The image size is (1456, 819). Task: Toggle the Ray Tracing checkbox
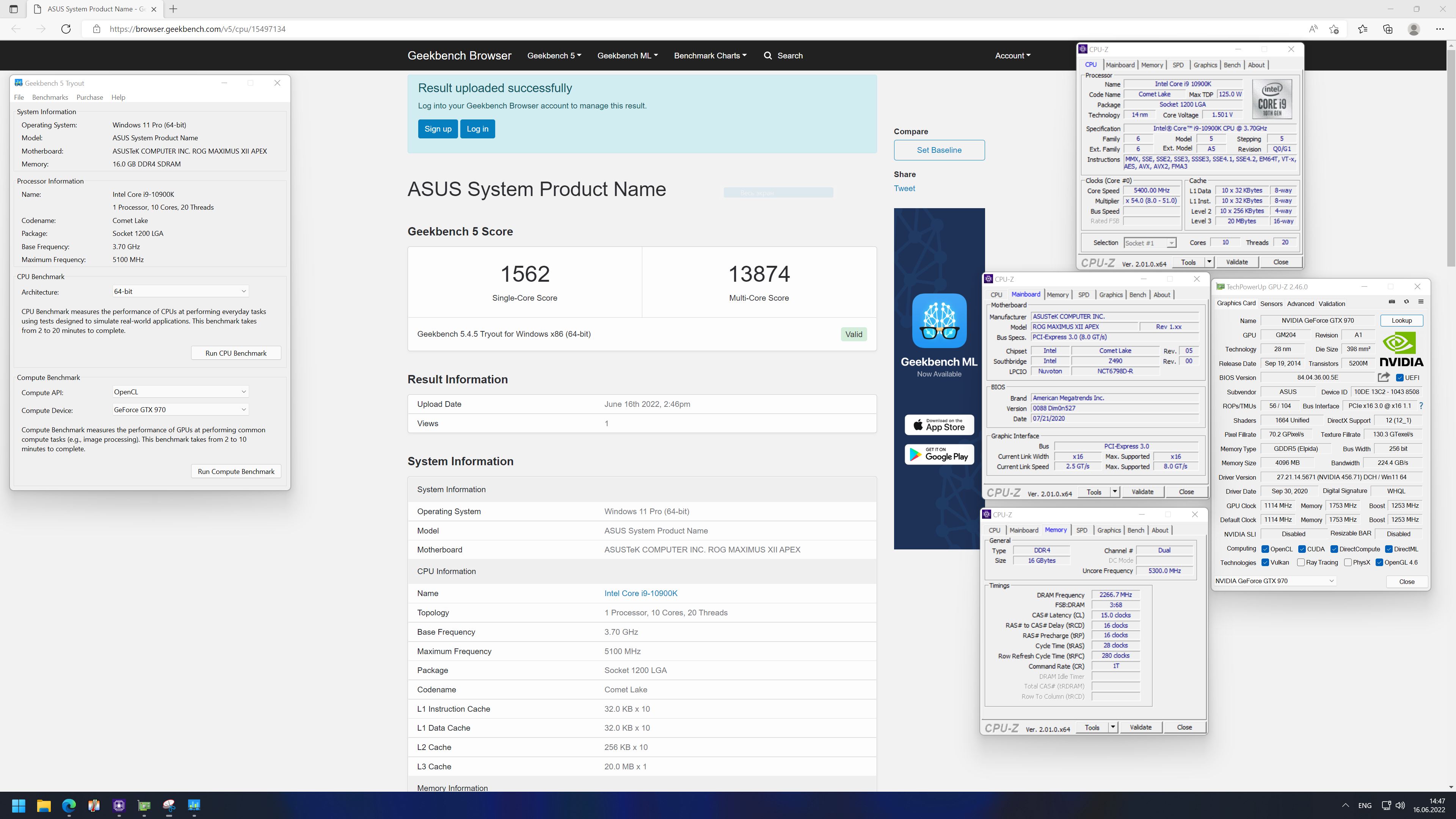(x=1301, y=562)
